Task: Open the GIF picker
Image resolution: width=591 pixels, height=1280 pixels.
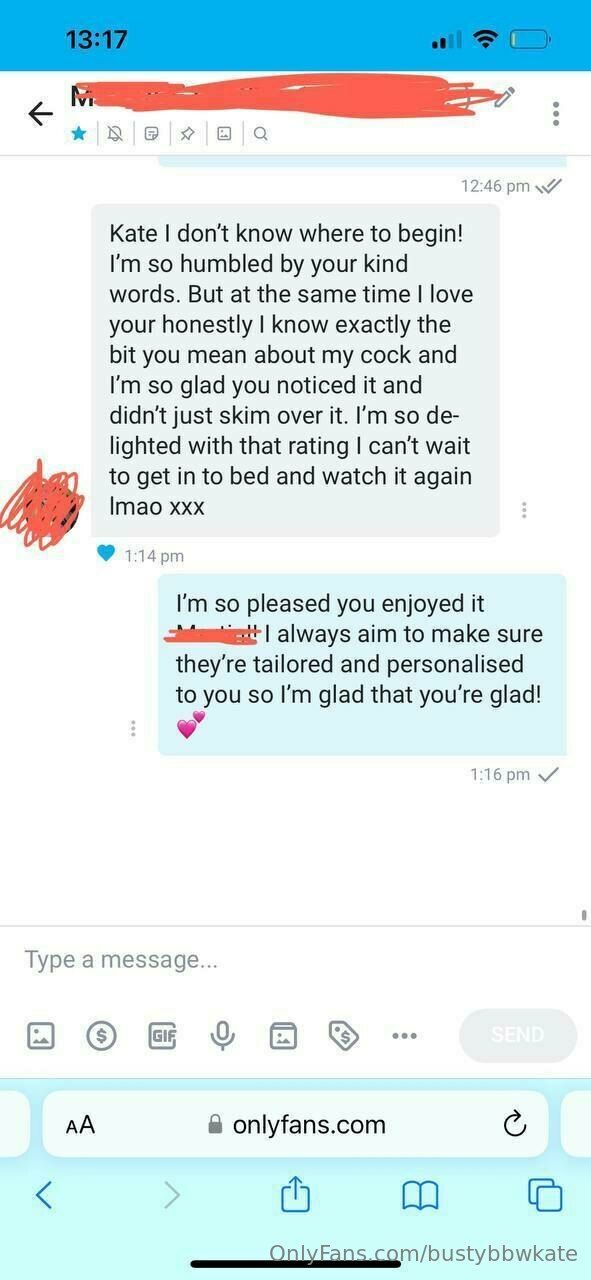Action: click(162, 1036)
